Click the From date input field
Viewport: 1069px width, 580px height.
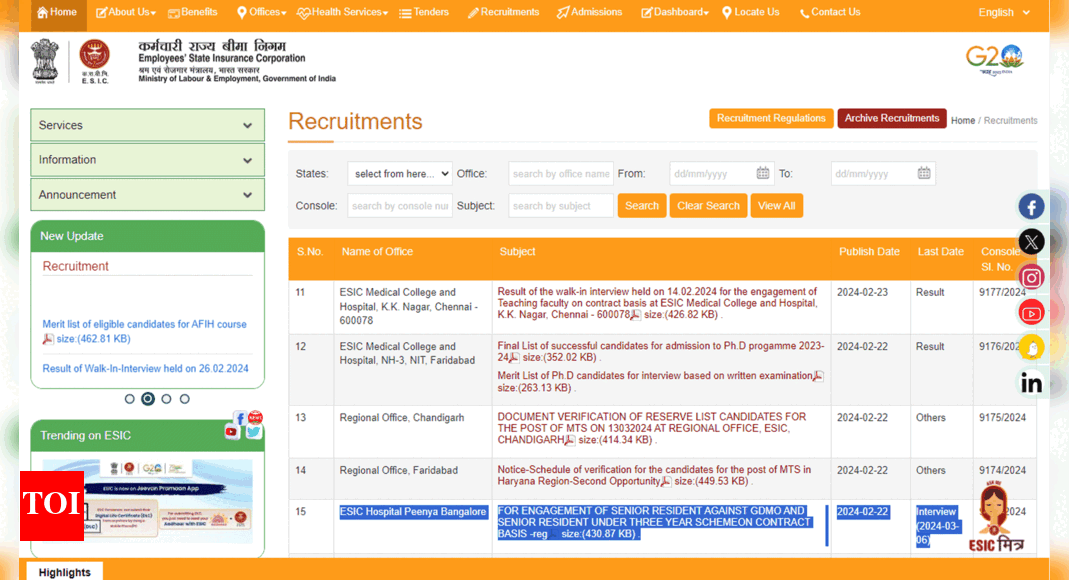[721, 174]
